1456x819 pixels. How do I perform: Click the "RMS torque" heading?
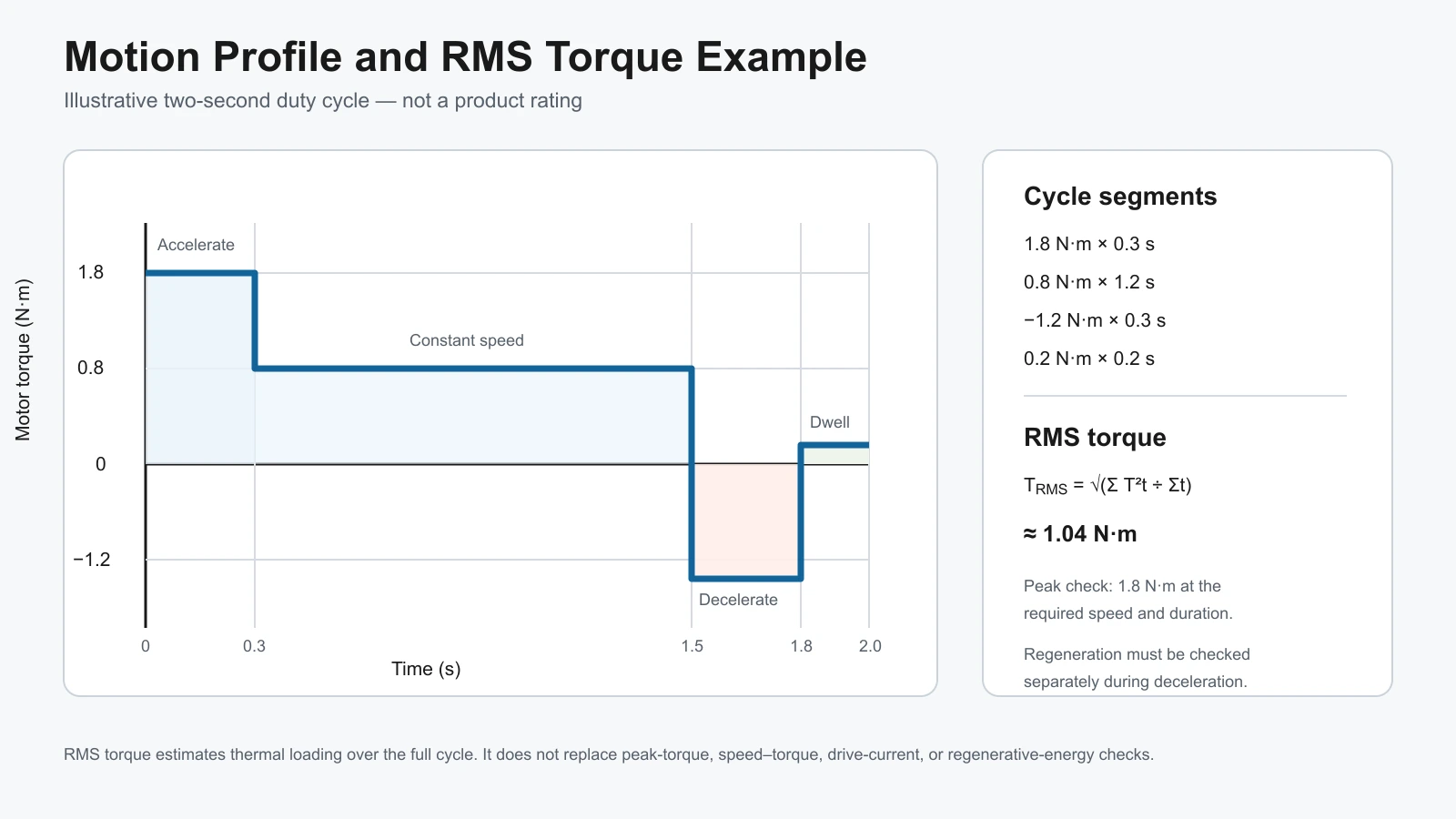tap(1095, 438)
